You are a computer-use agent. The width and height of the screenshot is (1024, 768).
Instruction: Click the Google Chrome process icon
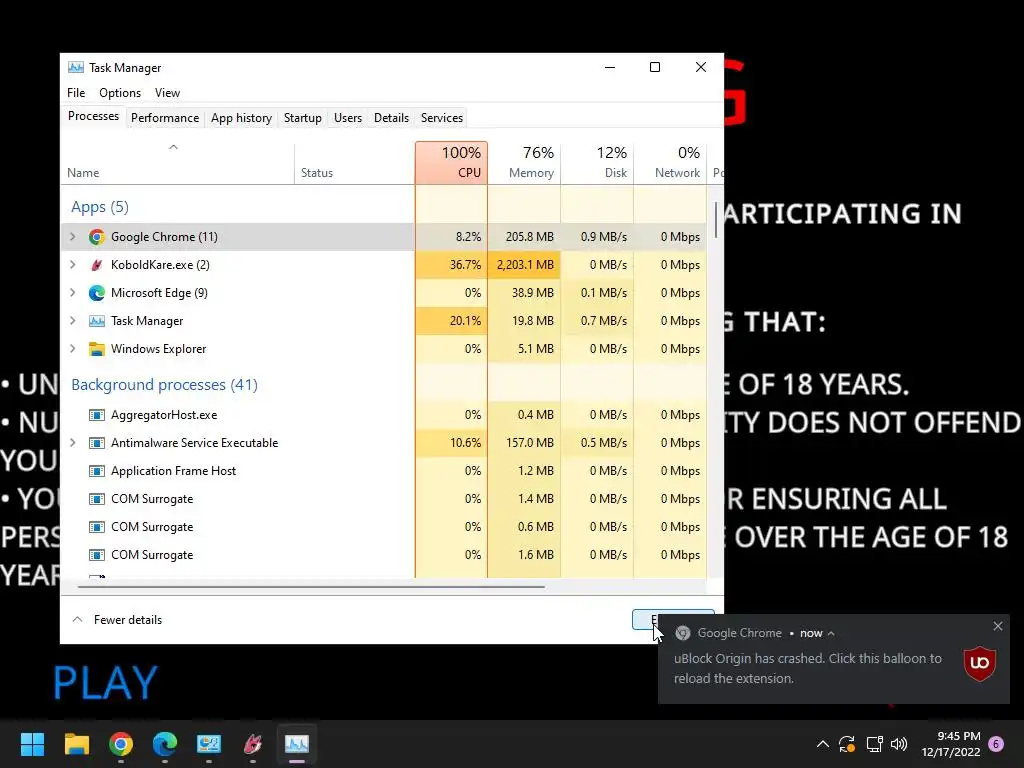pos(97,237)
